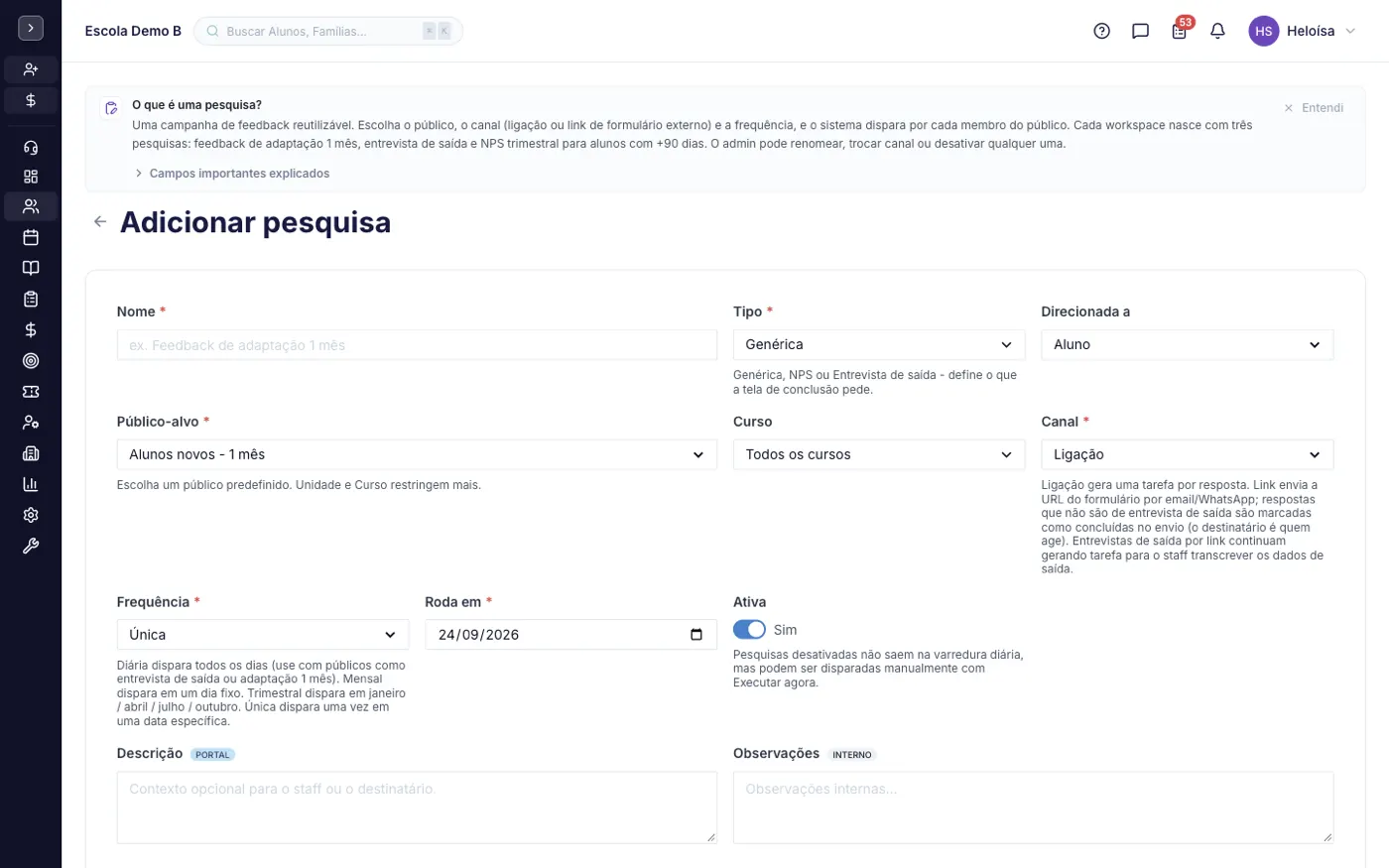
Task: Click into the Descrição text area
Action: point(417,807)
